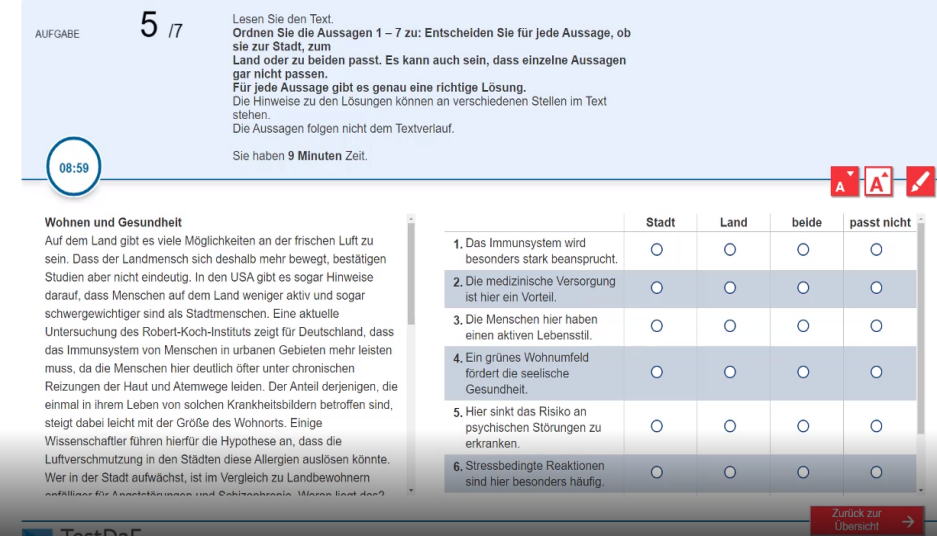
Task: Click the AUFGABE label
Action: 57,34
